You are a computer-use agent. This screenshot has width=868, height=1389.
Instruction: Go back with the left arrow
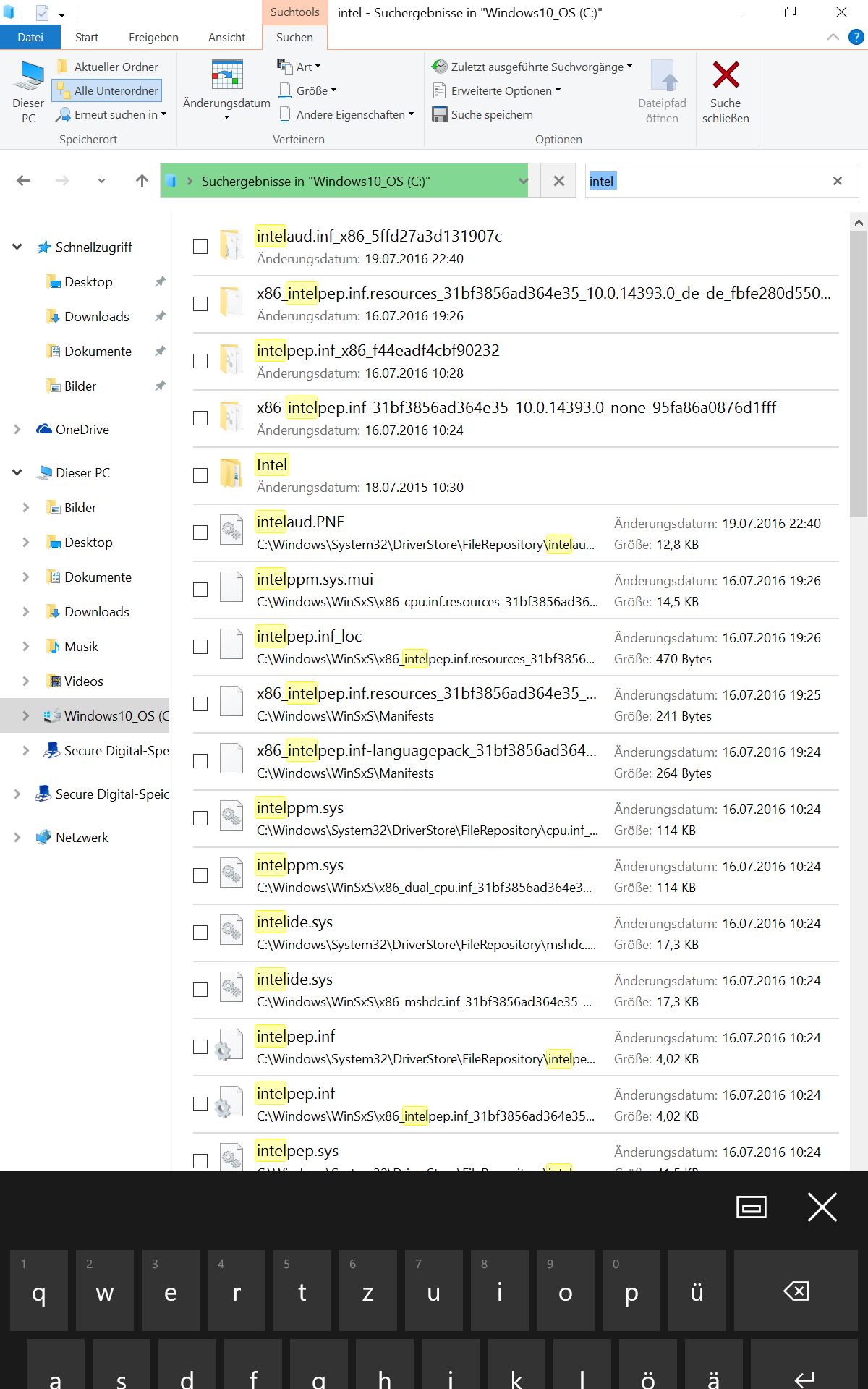pos(24,181)
